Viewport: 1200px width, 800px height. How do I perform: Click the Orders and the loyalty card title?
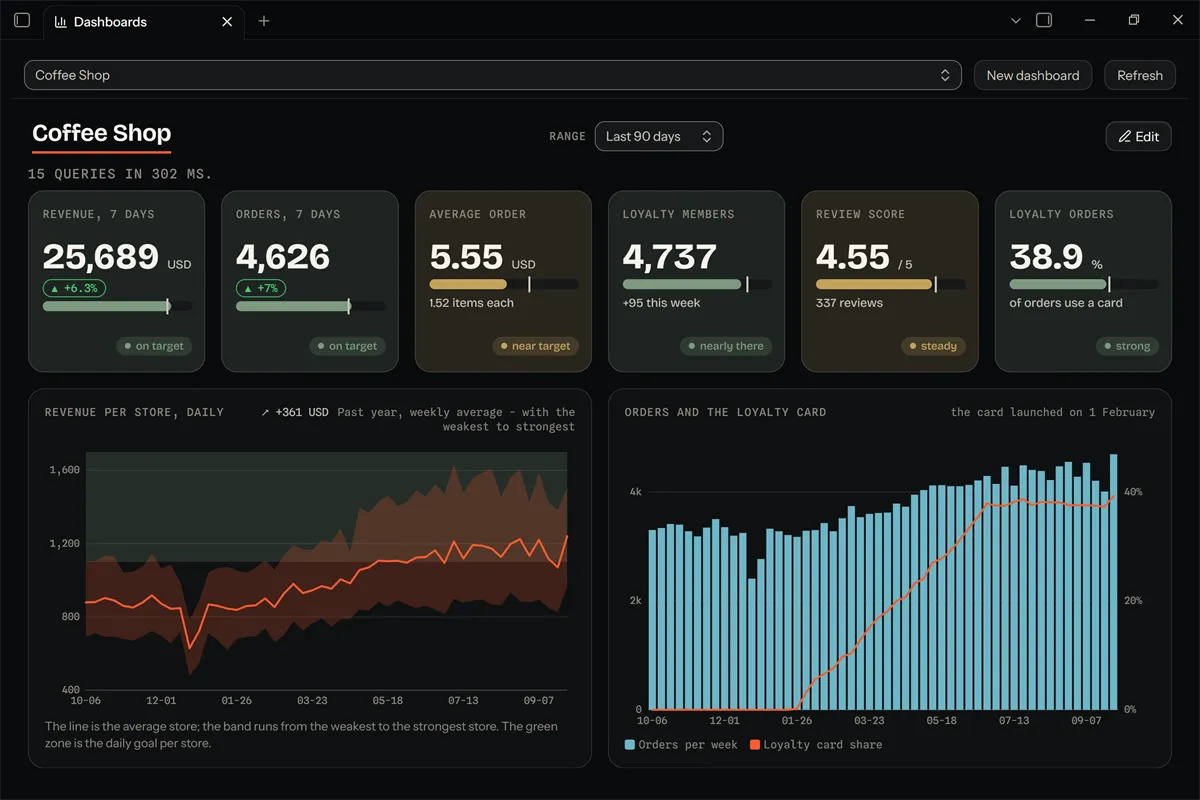725,412
